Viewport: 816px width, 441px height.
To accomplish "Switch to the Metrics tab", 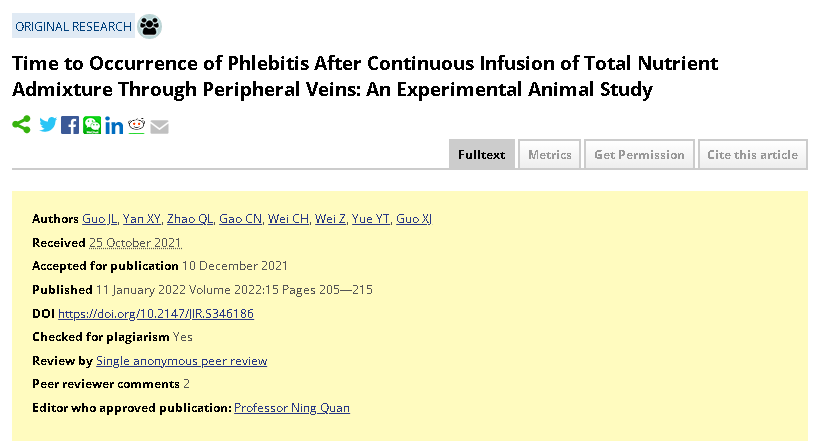I will click(550, 155).
